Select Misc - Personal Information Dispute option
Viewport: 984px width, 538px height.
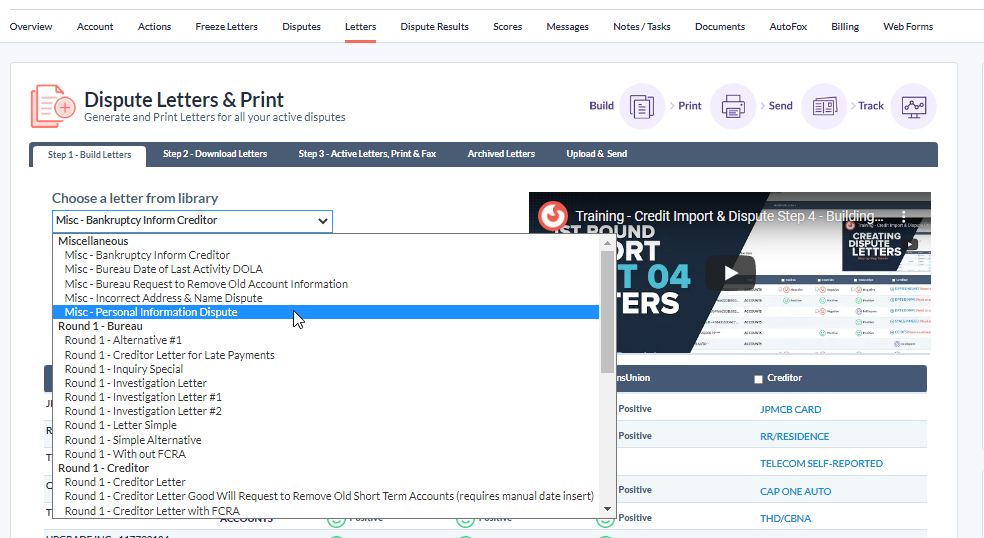coord(151,312)
